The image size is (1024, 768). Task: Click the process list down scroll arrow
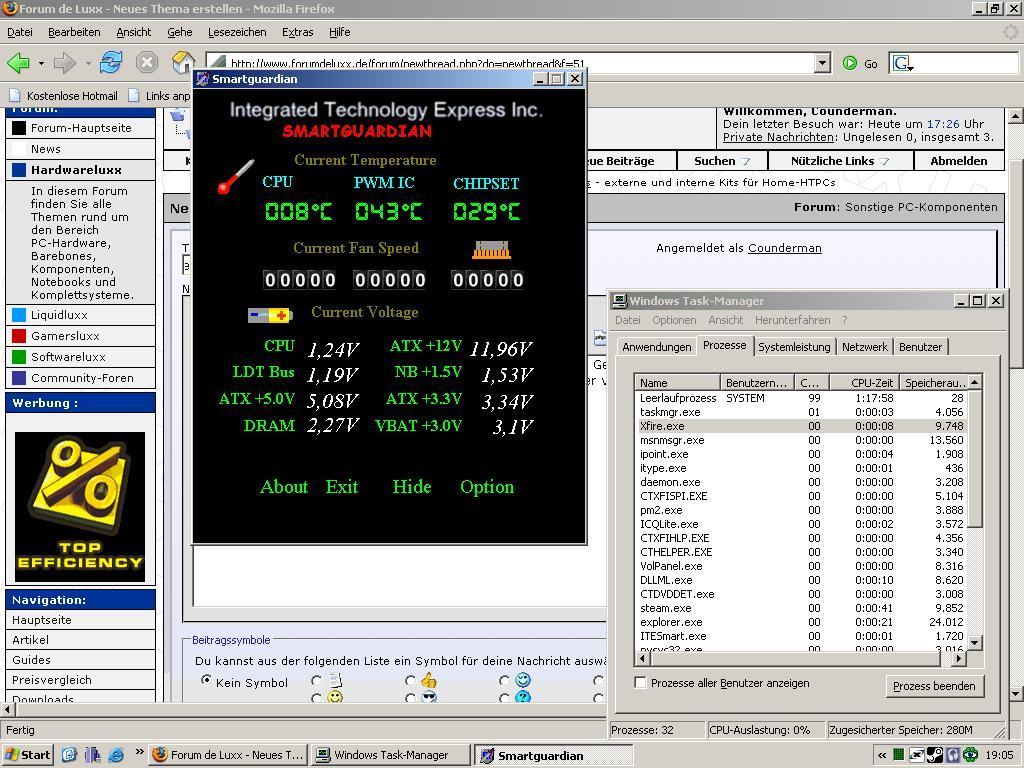click(x=974, y=643)
